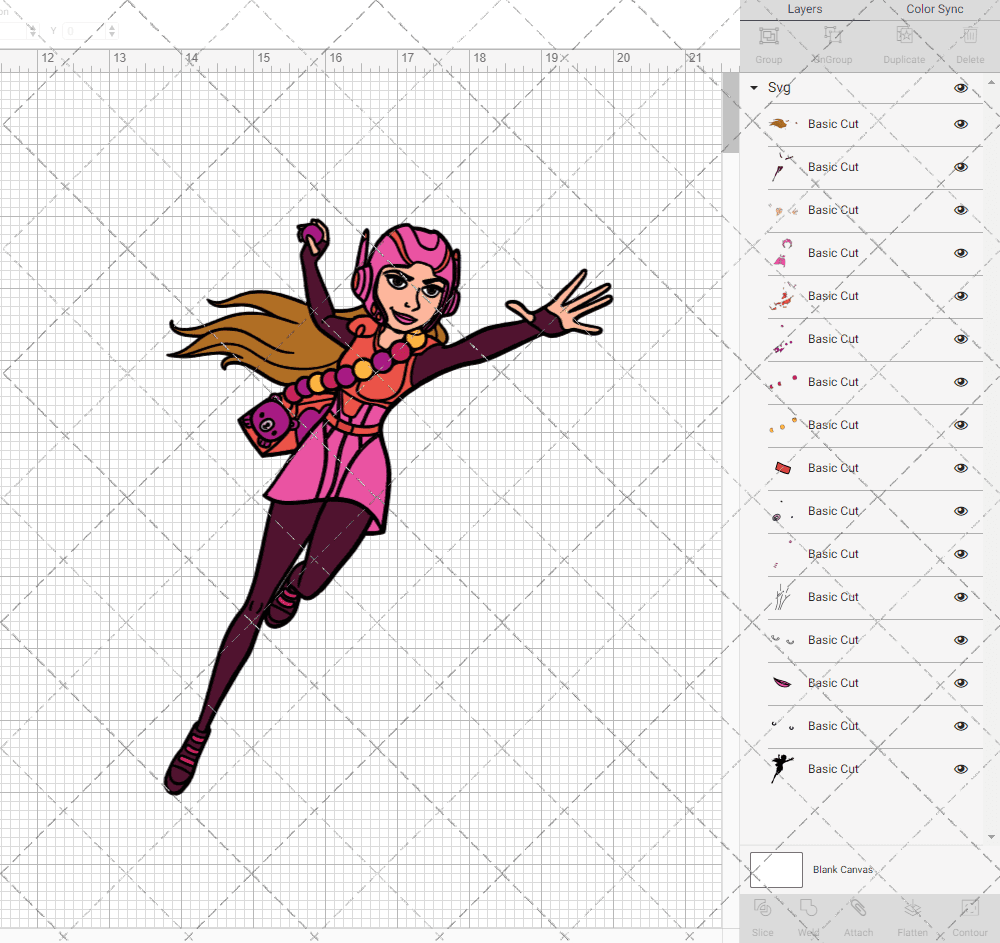
Task: Hide the entire Svg group
Action: (x=960, y=88)
